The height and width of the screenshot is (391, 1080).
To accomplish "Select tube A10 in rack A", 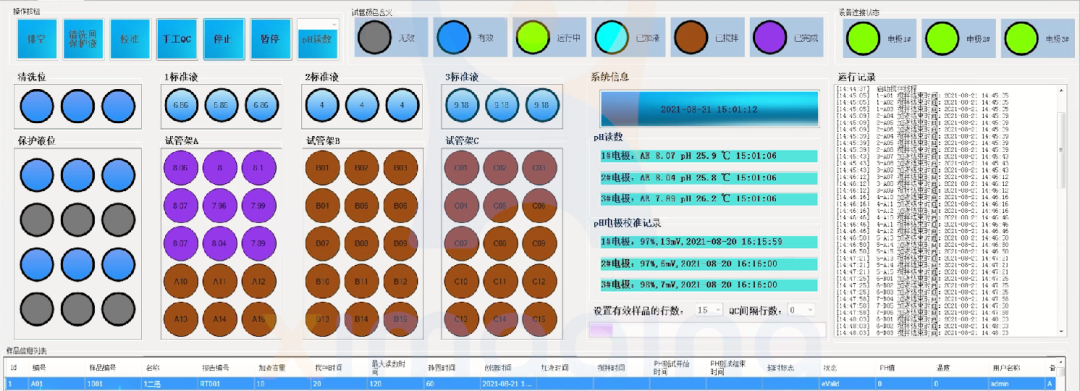I will [181, 282].
